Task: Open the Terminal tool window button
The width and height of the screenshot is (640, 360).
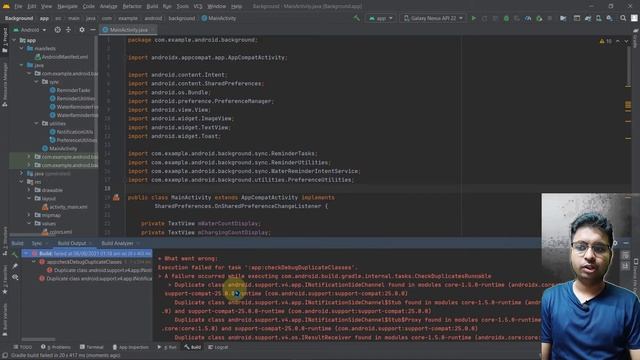Action: tap(92, 347)
